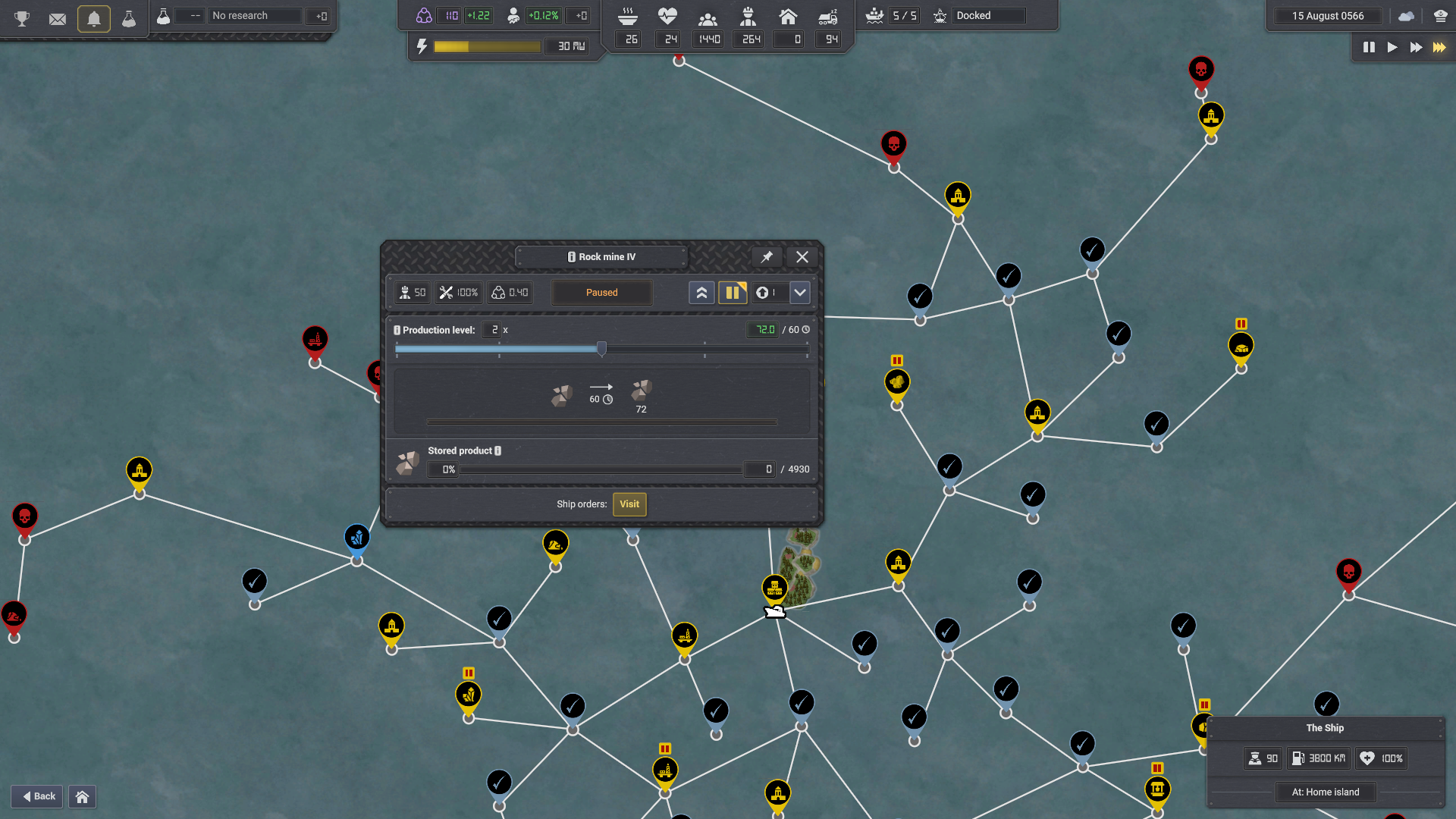Viewport: 1456px width, 819px height.
Task: Open the captain's office hat icon
Action: coord(1440,16)
